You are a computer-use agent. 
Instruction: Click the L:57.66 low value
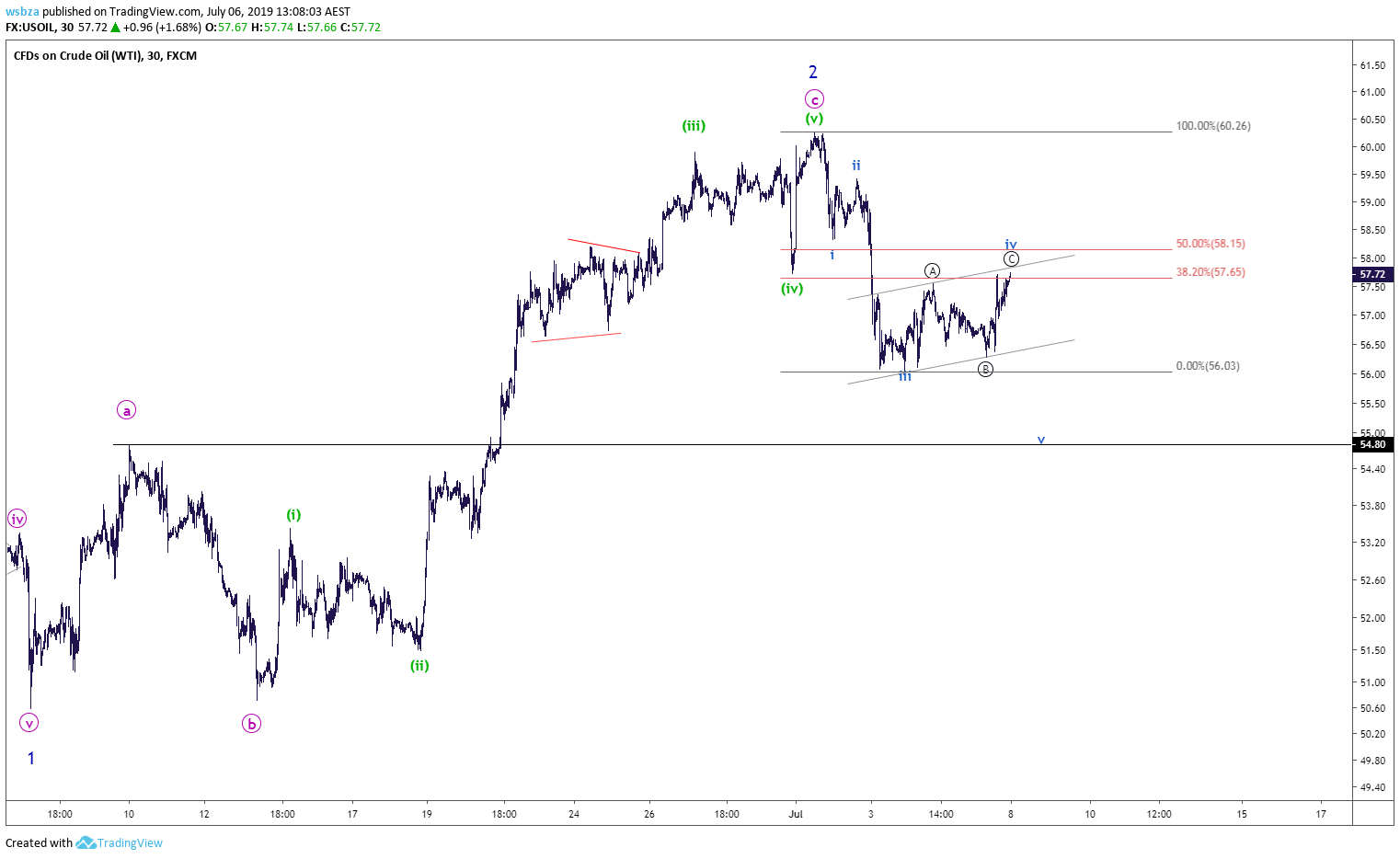(x=316, y=28)
